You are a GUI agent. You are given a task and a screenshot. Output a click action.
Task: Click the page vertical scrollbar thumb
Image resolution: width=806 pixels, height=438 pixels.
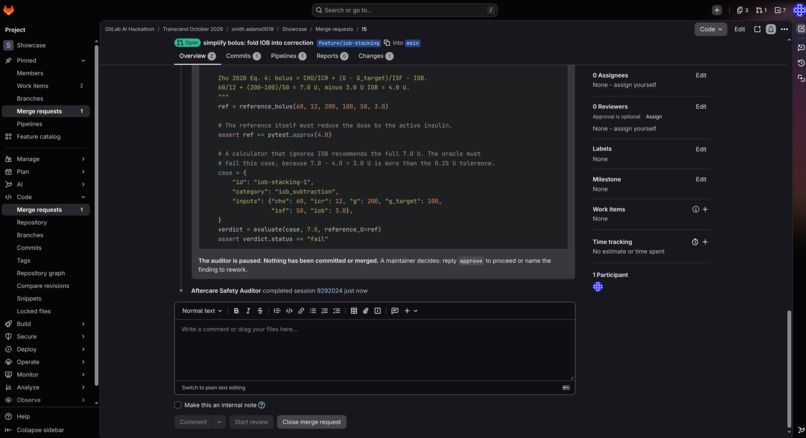click(x=789, y=367)
